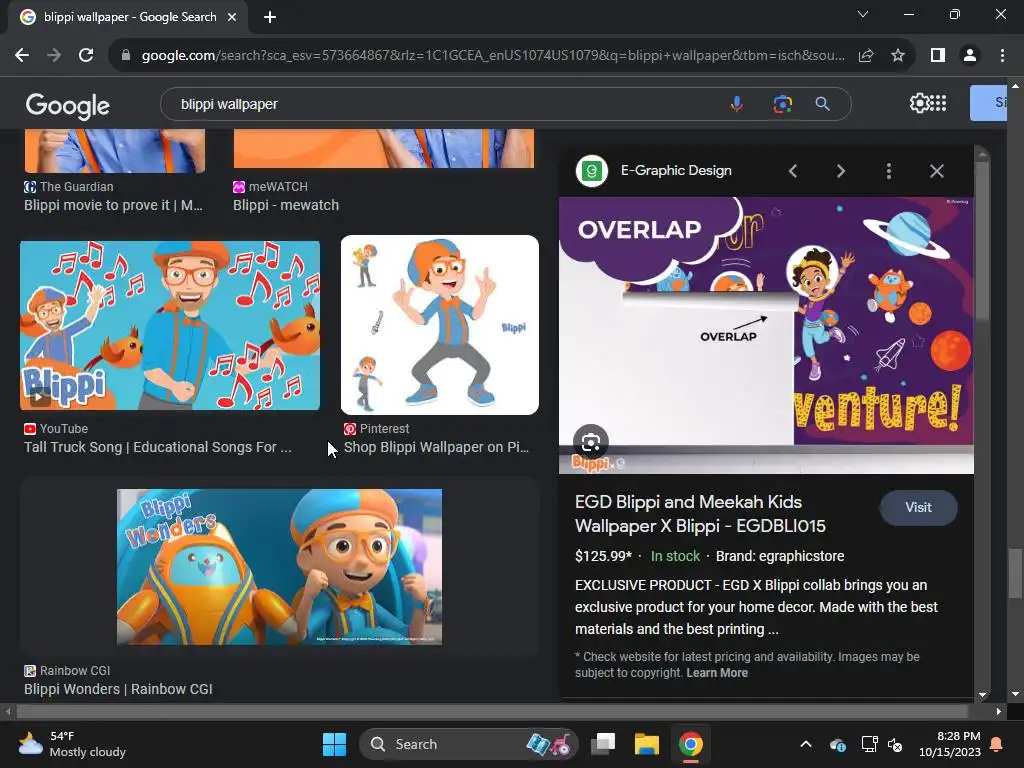Expand the hidden system tray icons chevron

pos(806,744)
